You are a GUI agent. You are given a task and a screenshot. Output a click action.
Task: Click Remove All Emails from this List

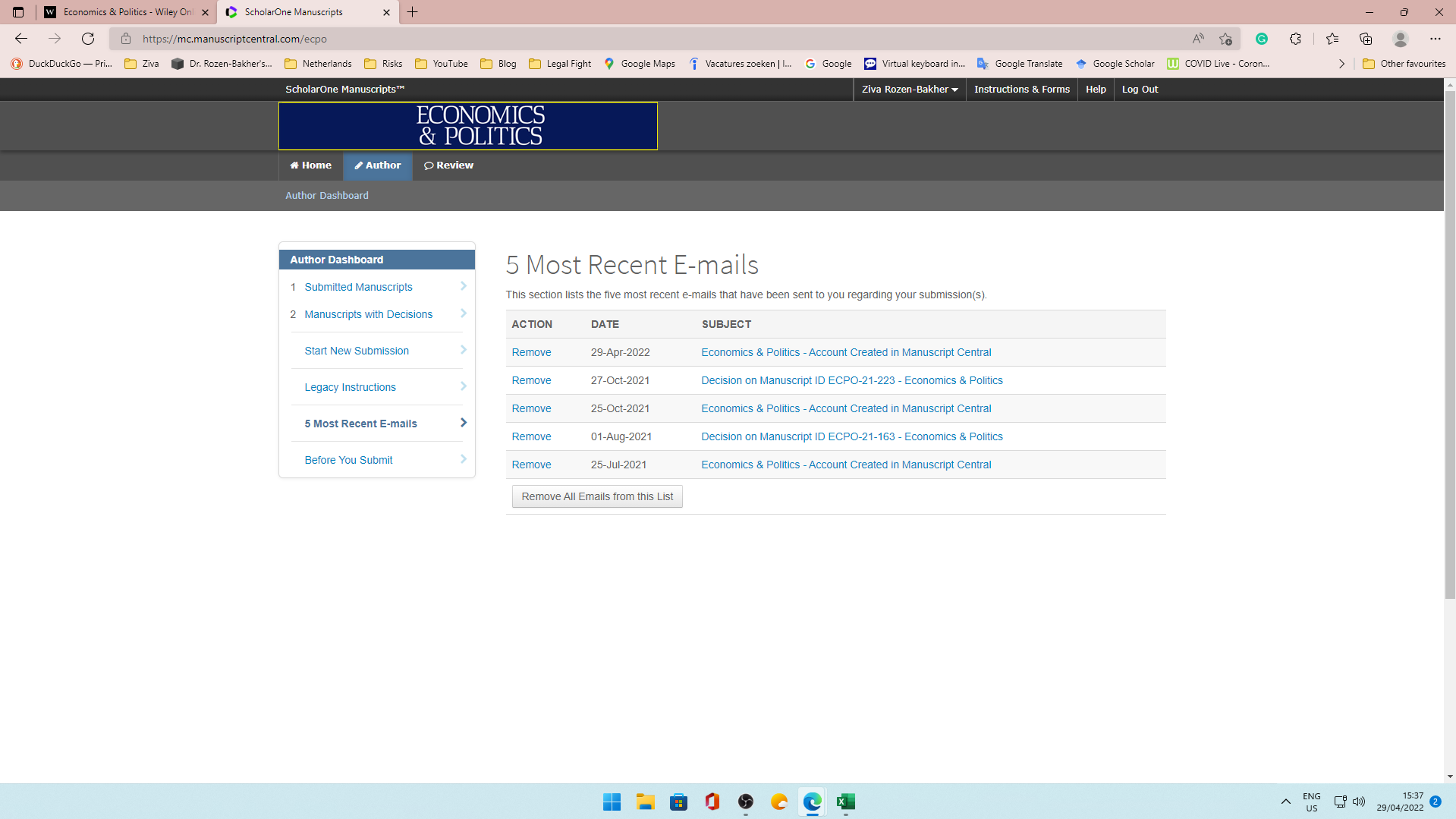tap(597, 496)
